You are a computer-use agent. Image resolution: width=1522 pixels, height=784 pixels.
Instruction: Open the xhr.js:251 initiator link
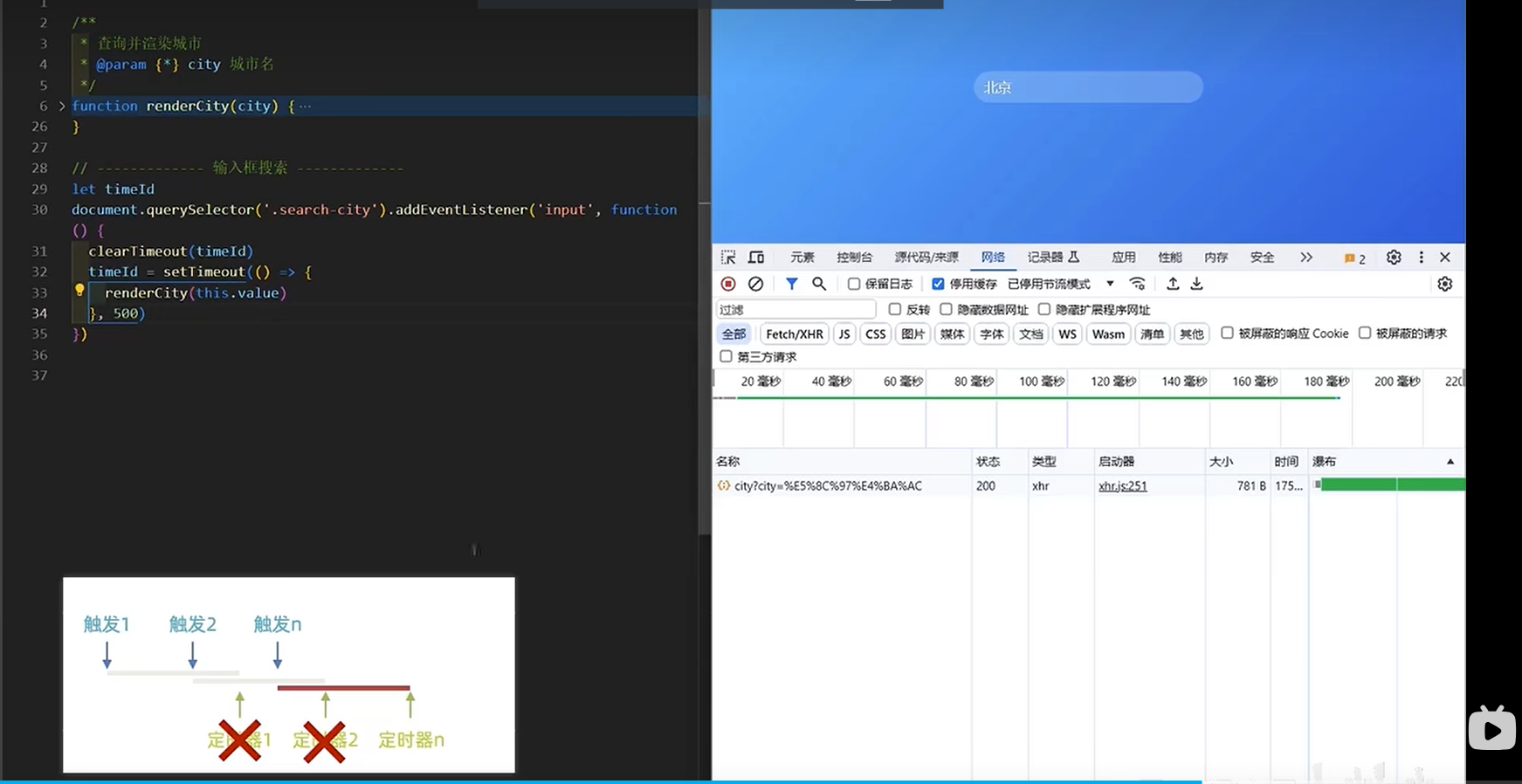[x=1122, y=486]
